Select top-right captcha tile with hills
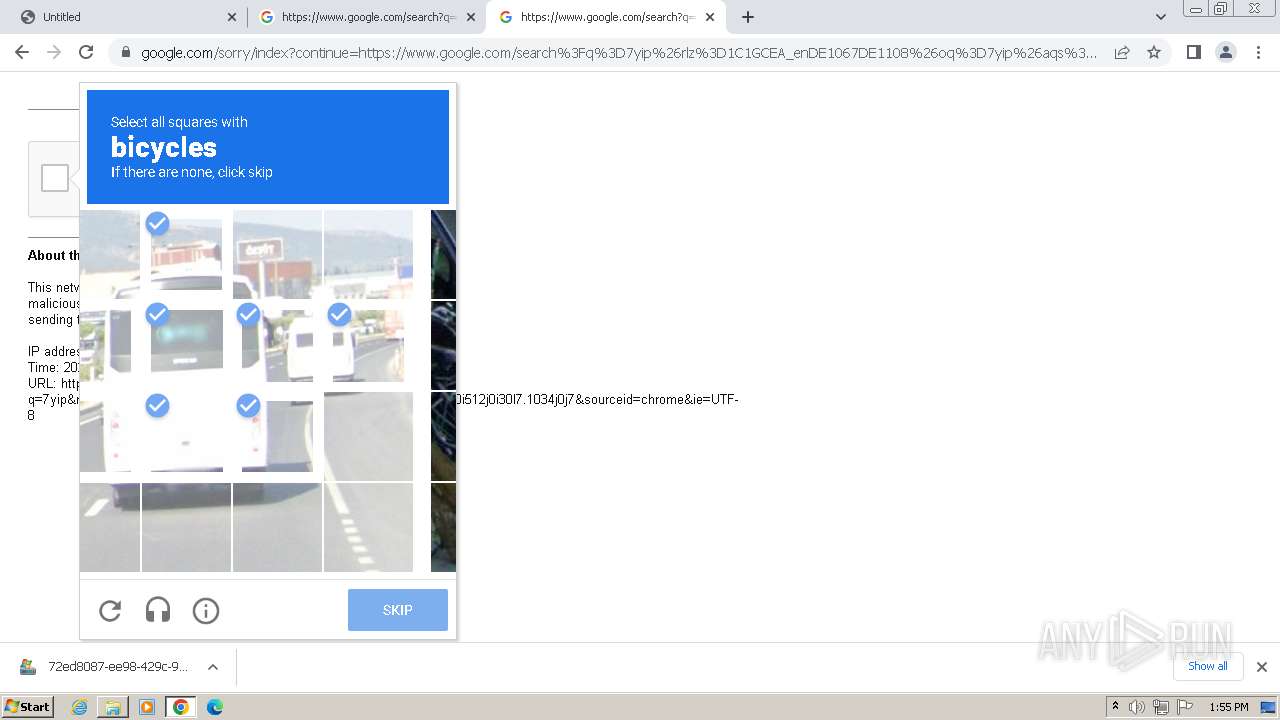 tap(368, 254)
